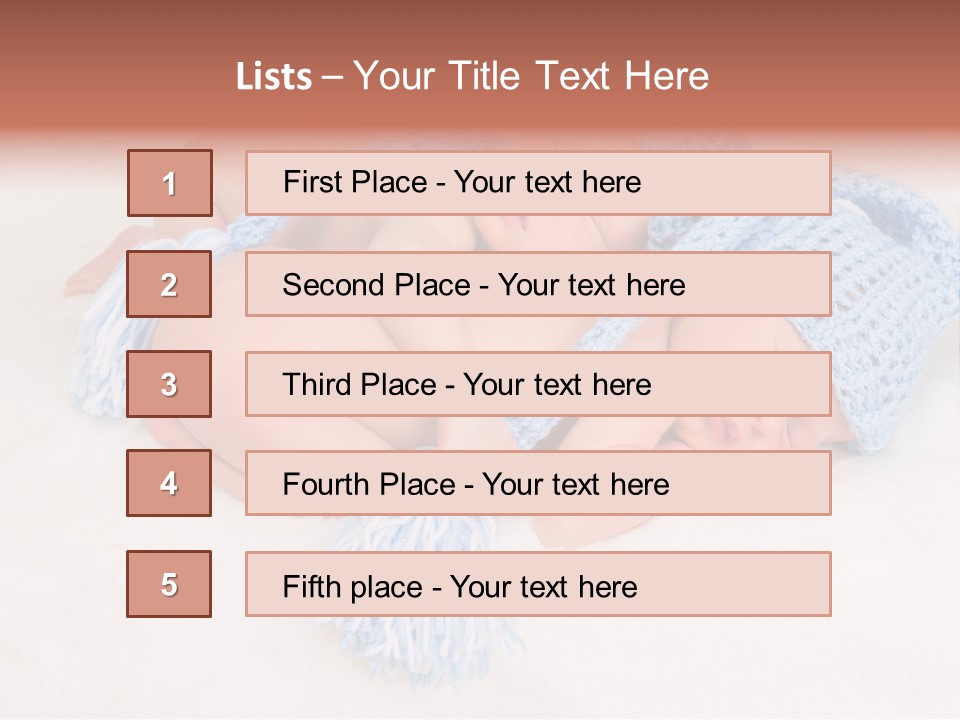The image size is (960, 720).
Task: Select the number 1 box
Action: click(170, 183)
